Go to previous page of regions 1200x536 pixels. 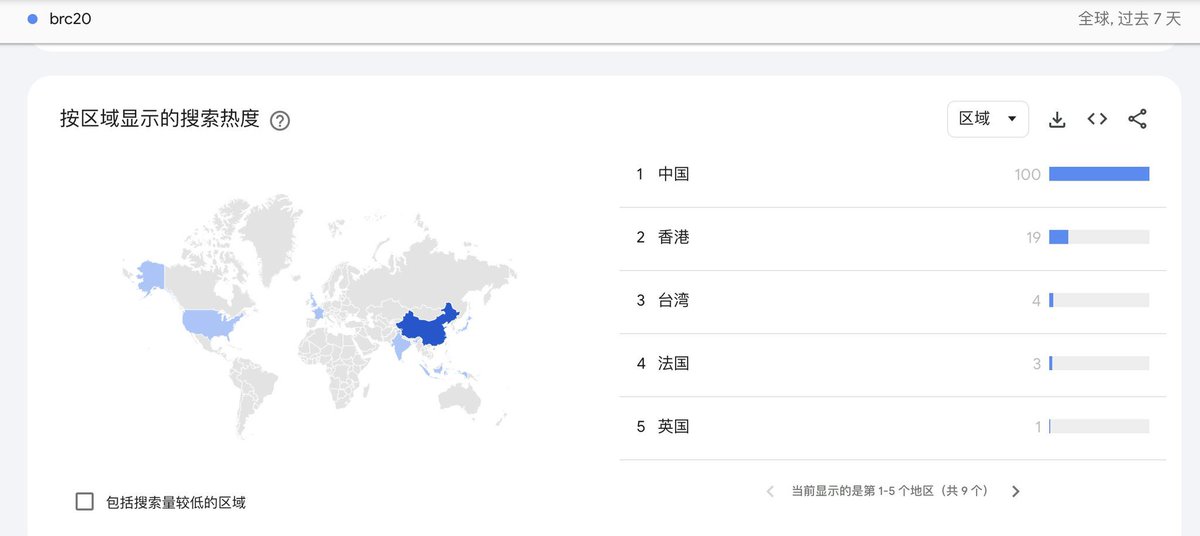point(770,491)
